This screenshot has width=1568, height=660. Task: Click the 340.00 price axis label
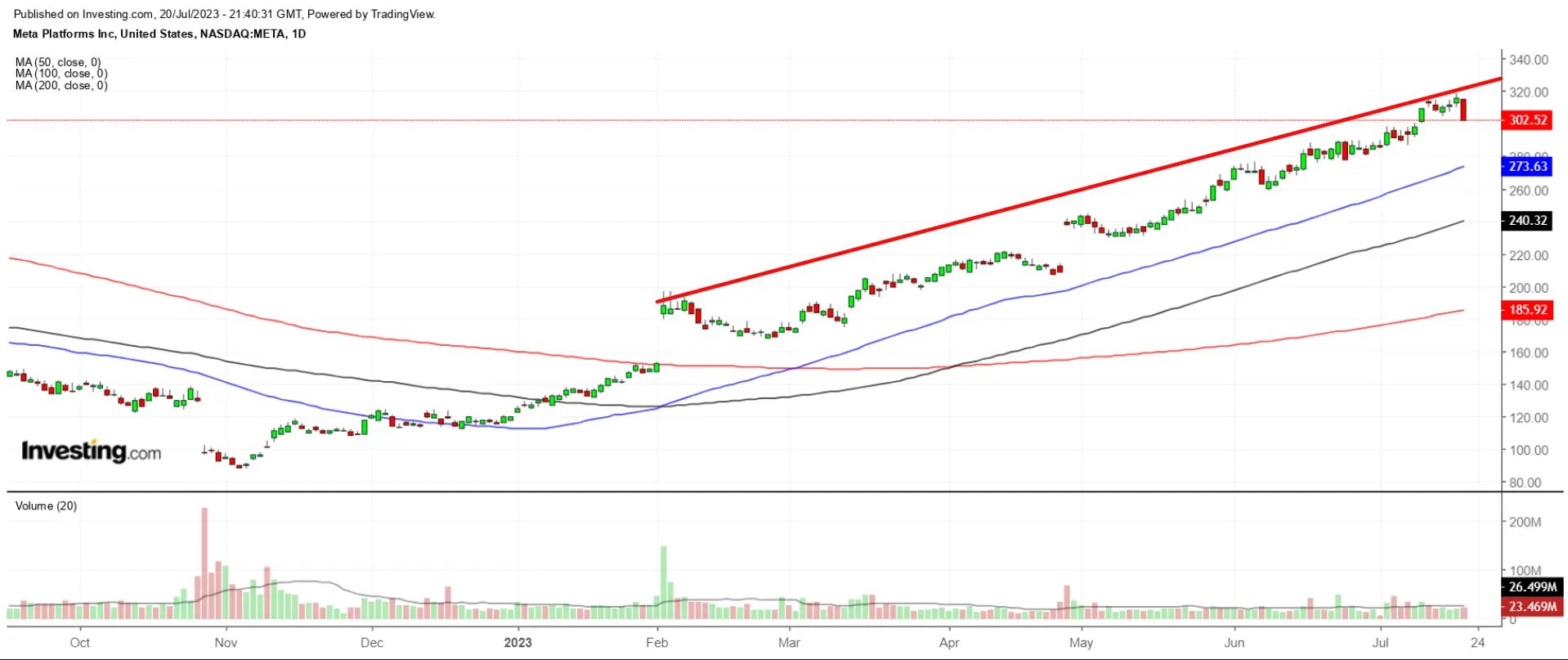pyautogui.click(x=1528, y=60)
